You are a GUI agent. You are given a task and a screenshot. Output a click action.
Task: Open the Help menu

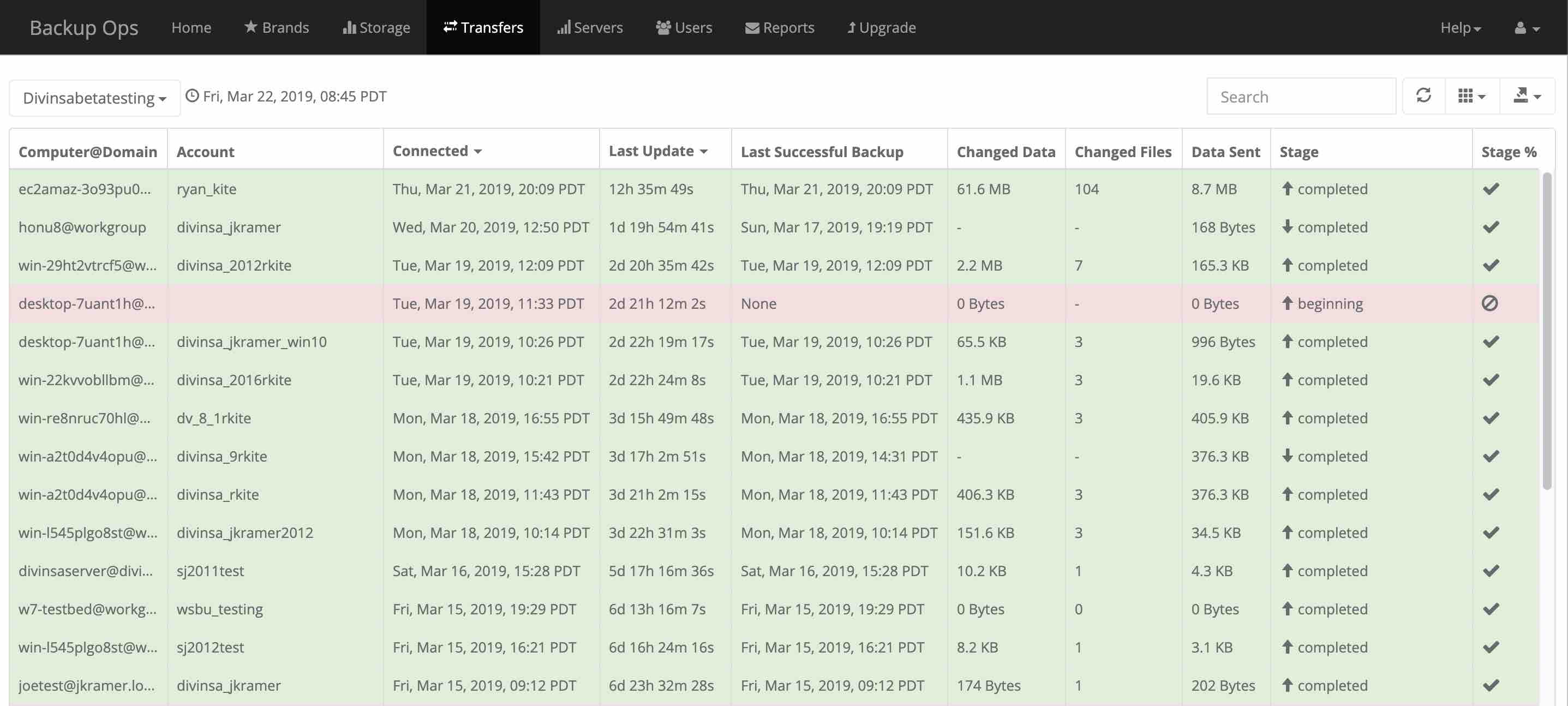[1459, 28]
